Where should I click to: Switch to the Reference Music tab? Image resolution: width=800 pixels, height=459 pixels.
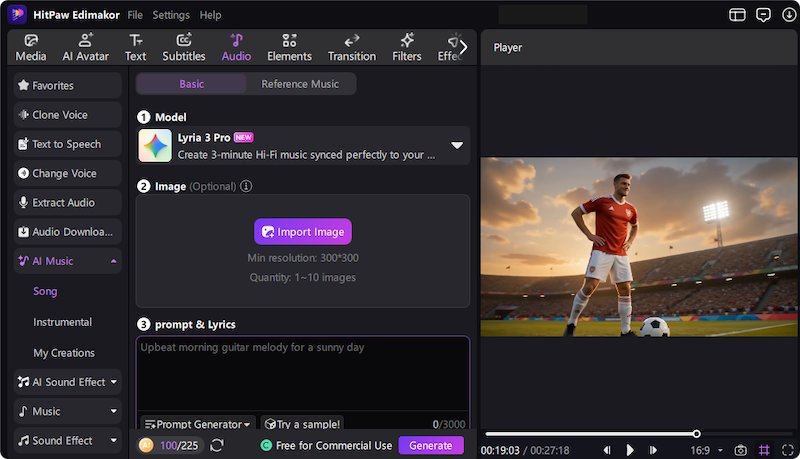(300, 84)
